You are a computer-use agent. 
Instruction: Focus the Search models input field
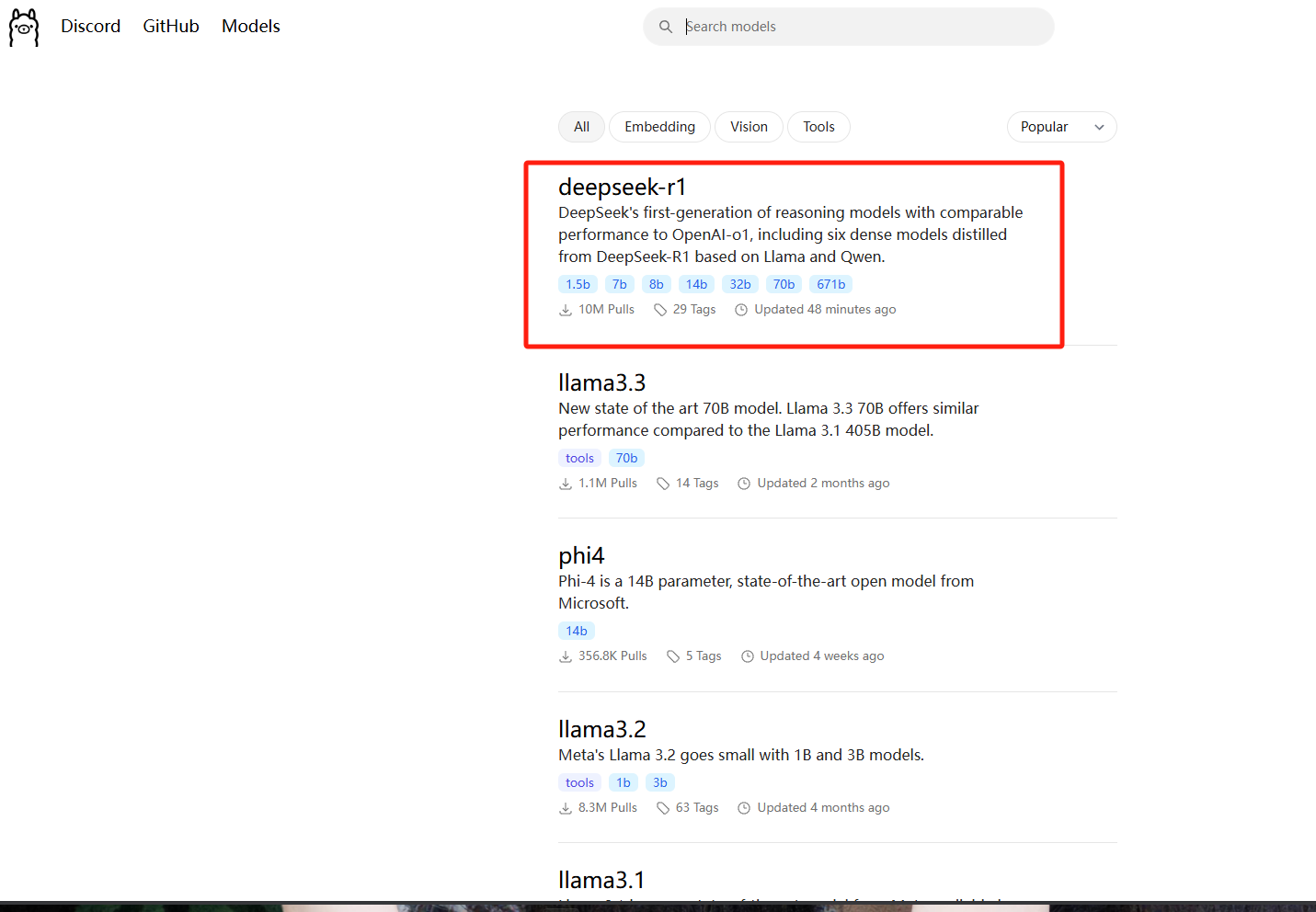[849, 27]
